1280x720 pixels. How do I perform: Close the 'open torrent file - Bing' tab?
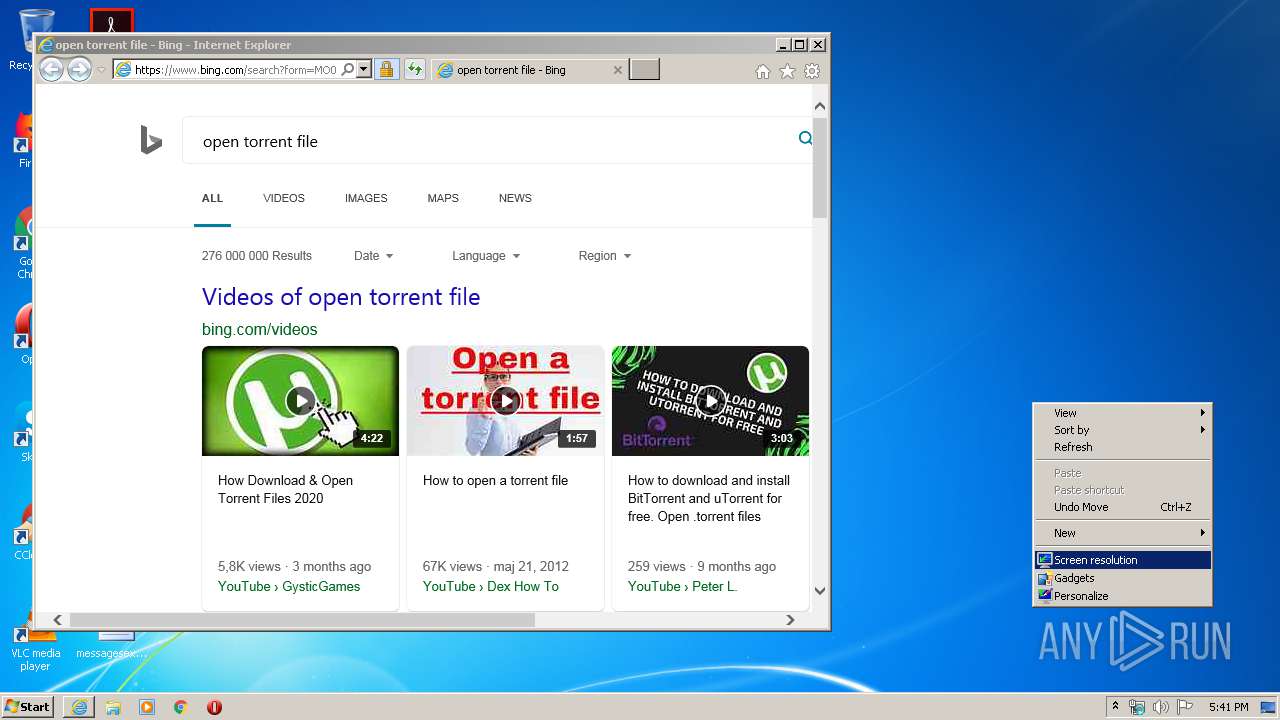617,70
